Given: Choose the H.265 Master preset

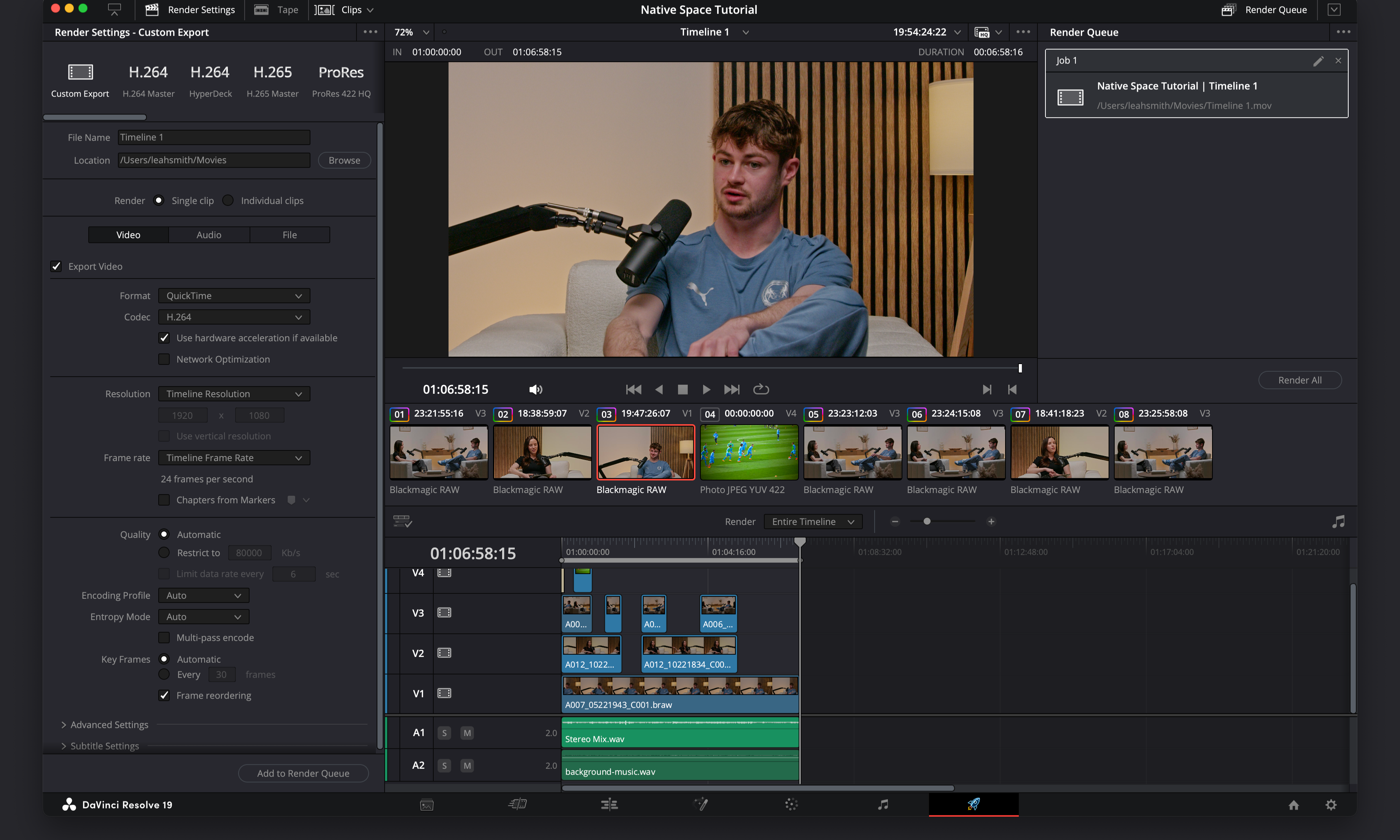Looking at the screenshot, I should 272,80.
